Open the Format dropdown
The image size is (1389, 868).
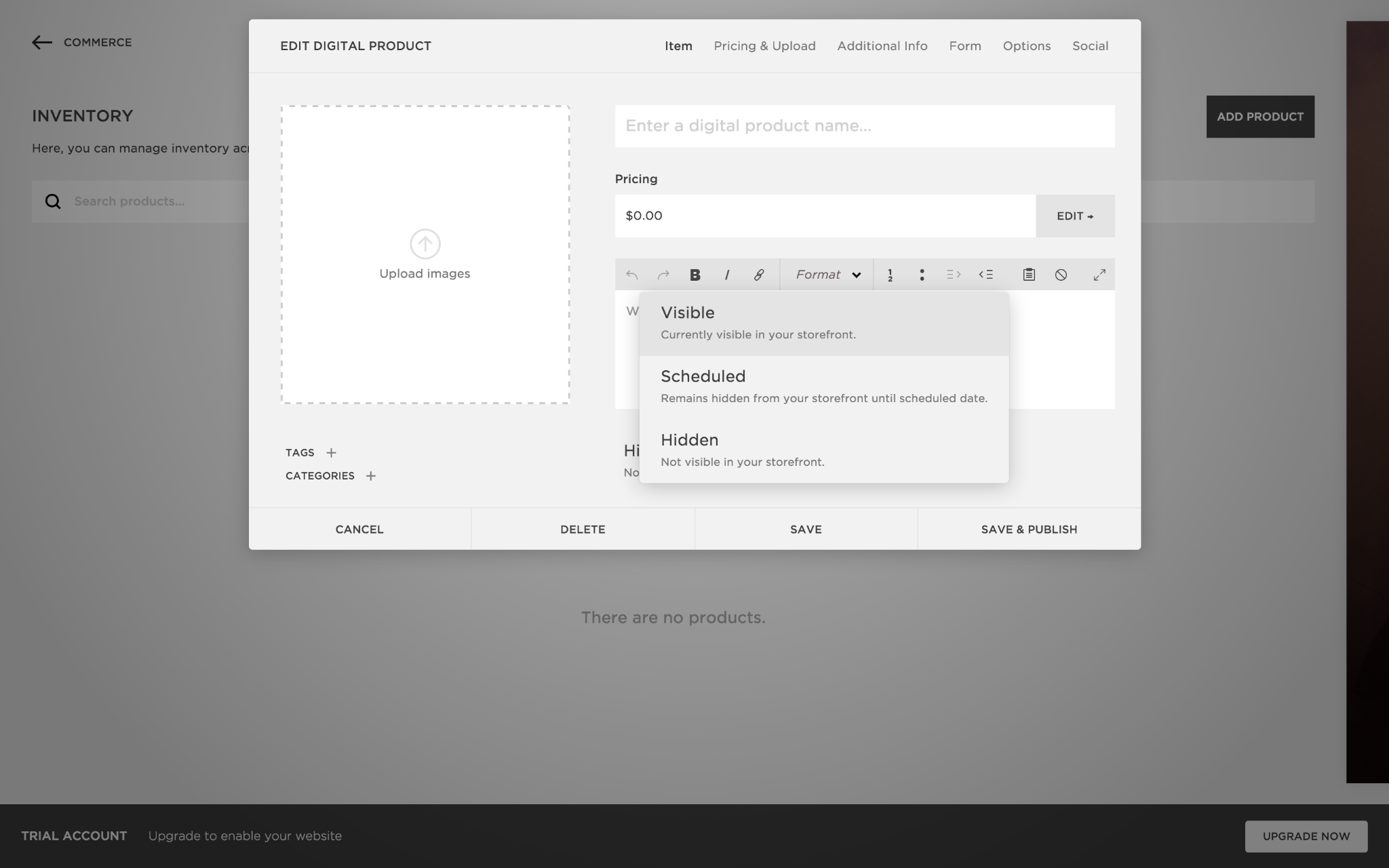(827, 275)
